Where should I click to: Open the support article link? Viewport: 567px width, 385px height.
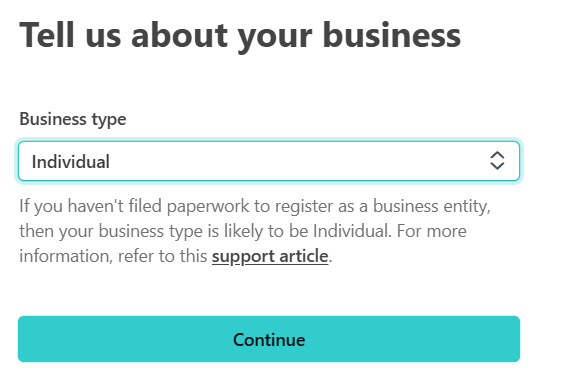270,256
